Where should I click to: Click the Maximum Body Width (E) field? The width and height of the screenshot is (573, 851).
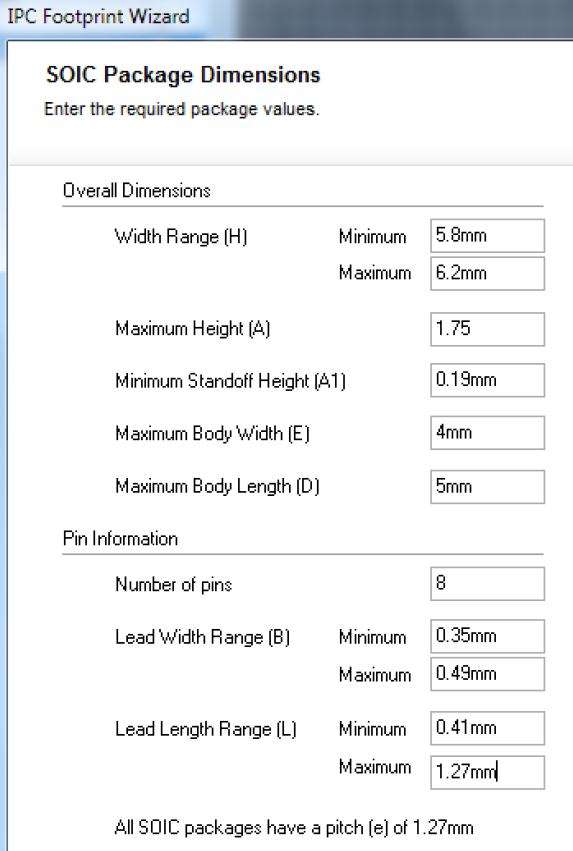coord(487,433)
